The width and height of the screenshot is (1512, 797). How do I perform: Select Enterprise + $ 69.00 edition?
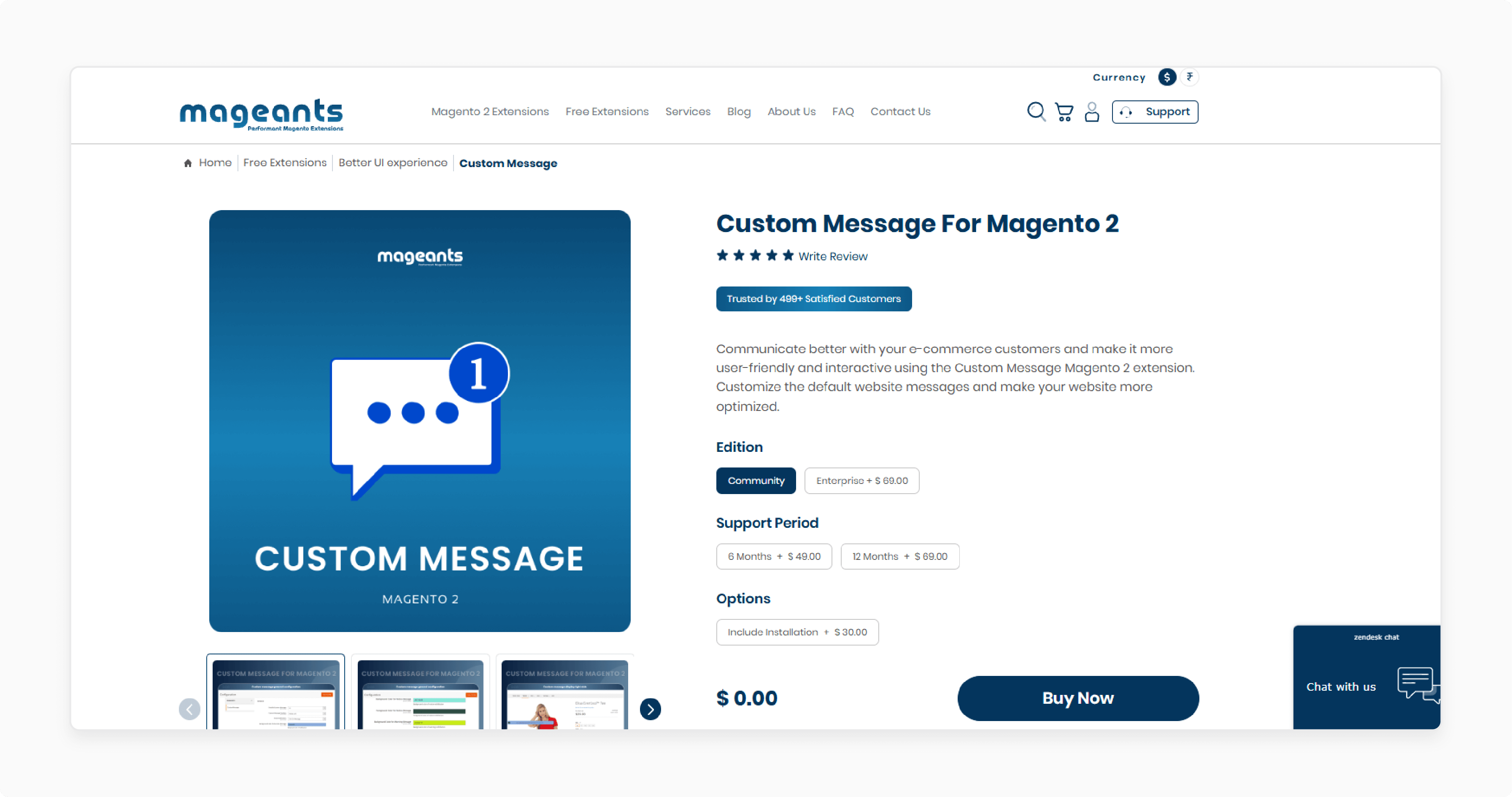click(861, 481)
